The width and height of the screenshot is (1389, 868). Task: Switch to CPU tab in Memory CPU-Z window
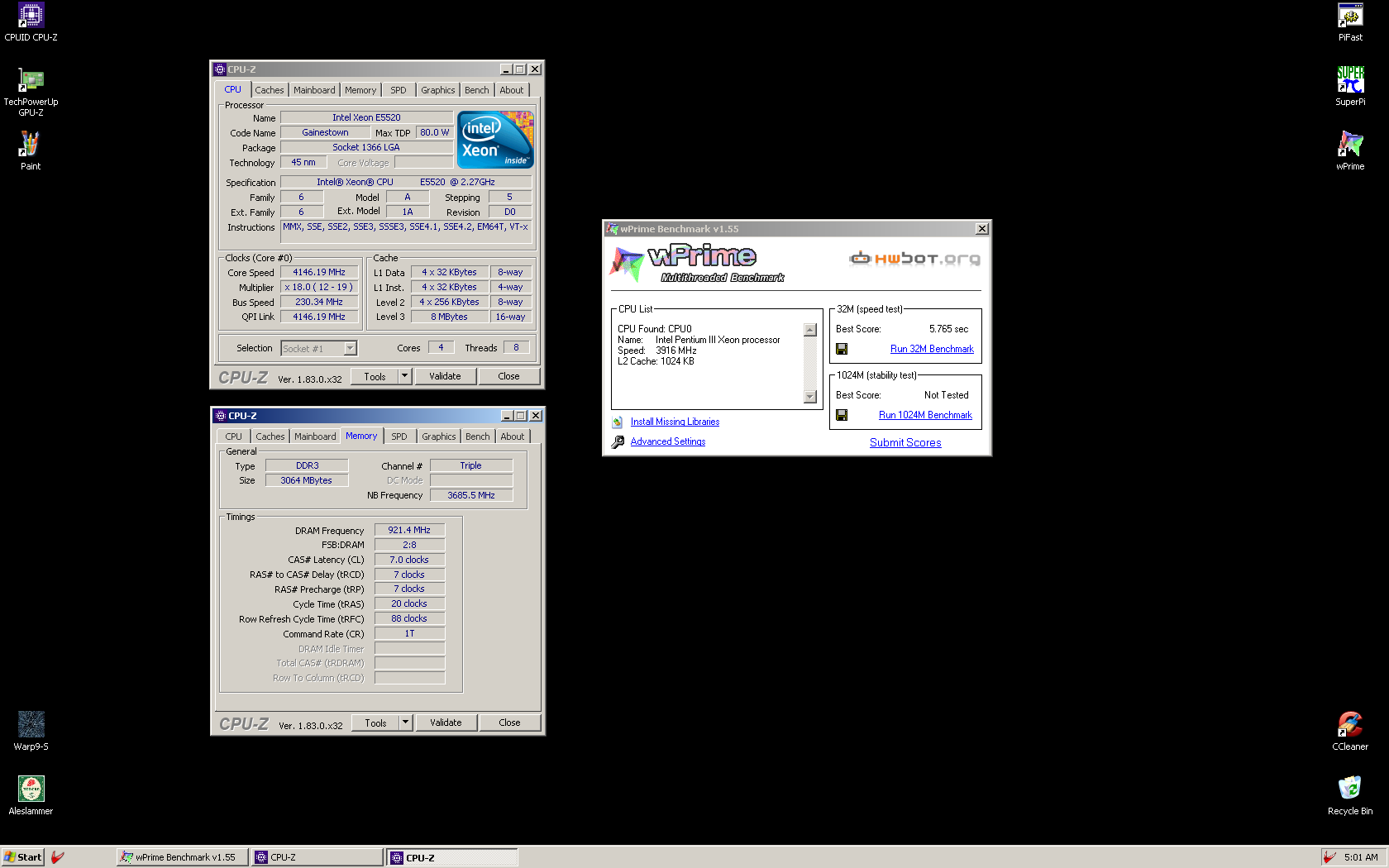pyautogui.click(x=234, y=436)
